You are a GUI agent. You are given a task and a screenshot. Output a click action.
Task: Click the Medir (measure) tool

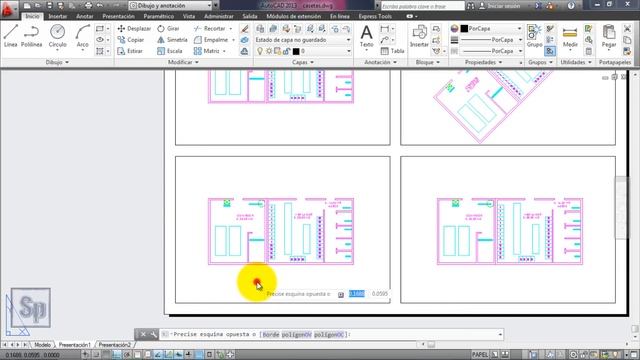pyautogui.click(x=570, y=36)
